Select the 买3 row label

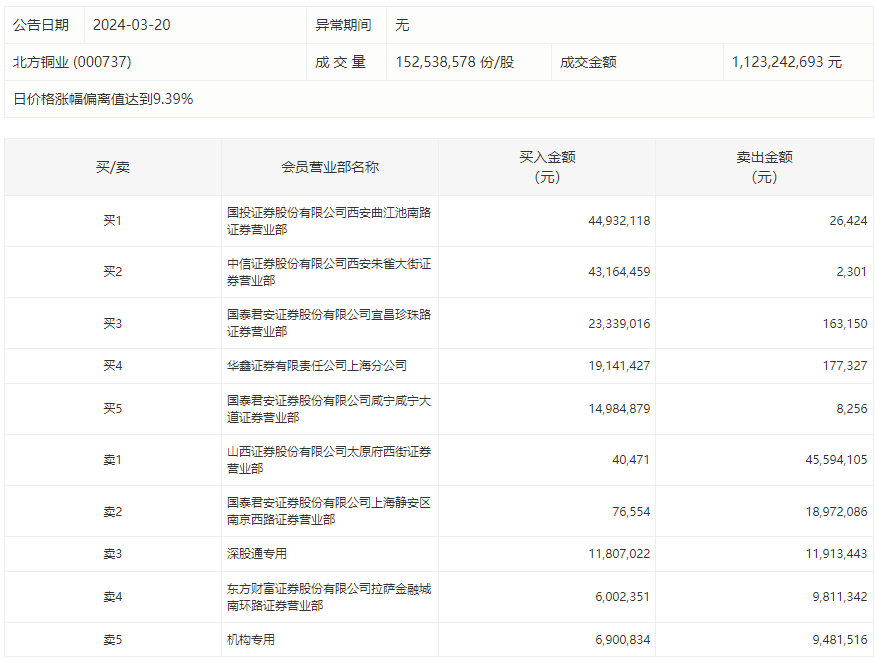tap(112, 324)
